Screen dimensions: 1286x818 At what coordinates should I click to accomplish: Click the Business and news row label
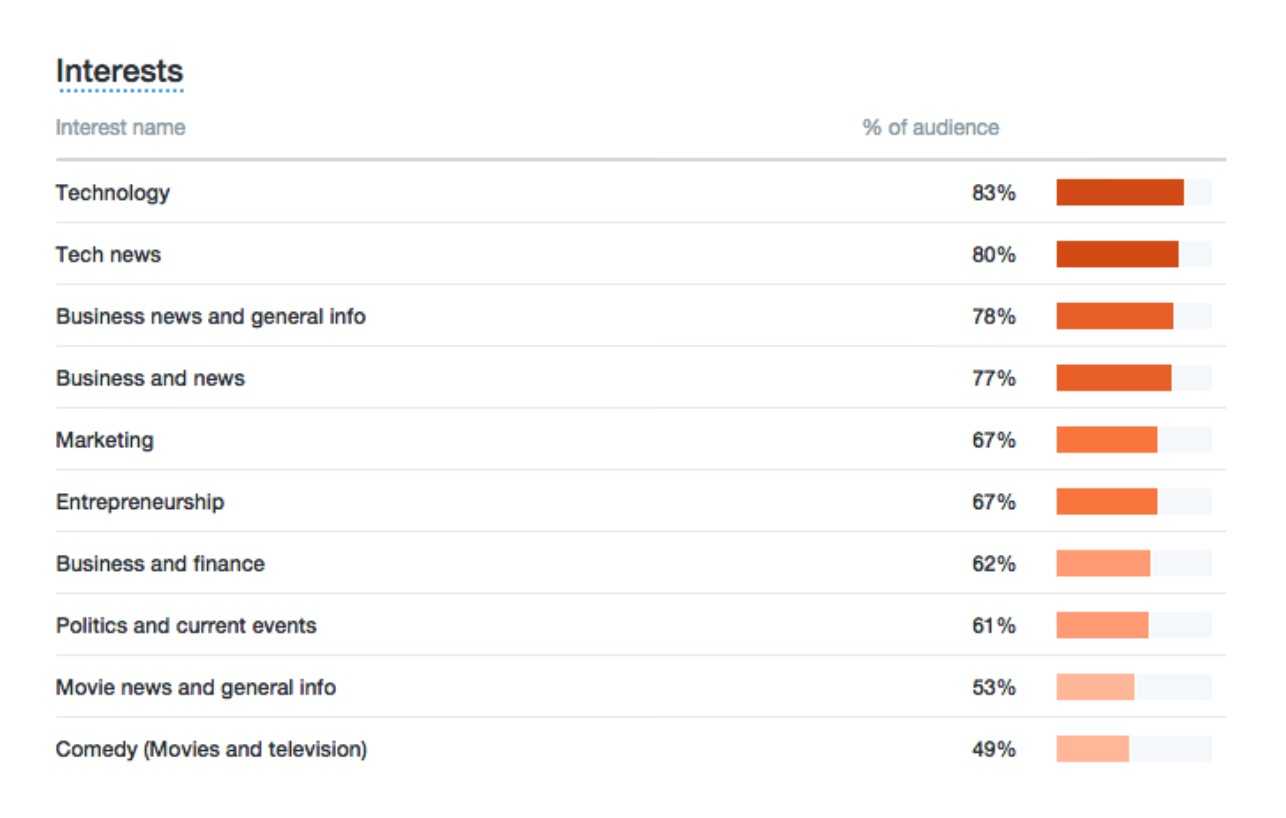[150, 378]
